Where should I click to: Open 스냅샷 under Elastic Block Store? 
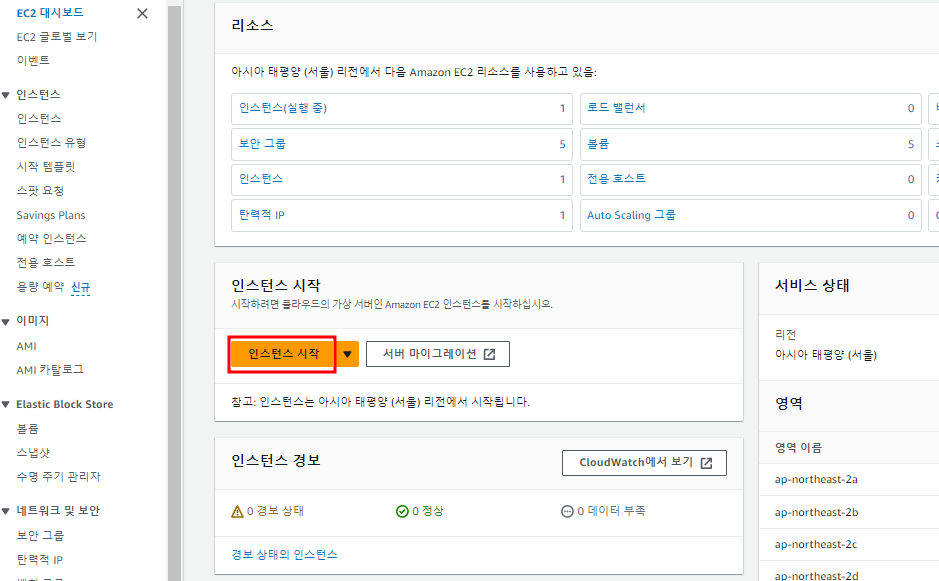tap(33, 452)
